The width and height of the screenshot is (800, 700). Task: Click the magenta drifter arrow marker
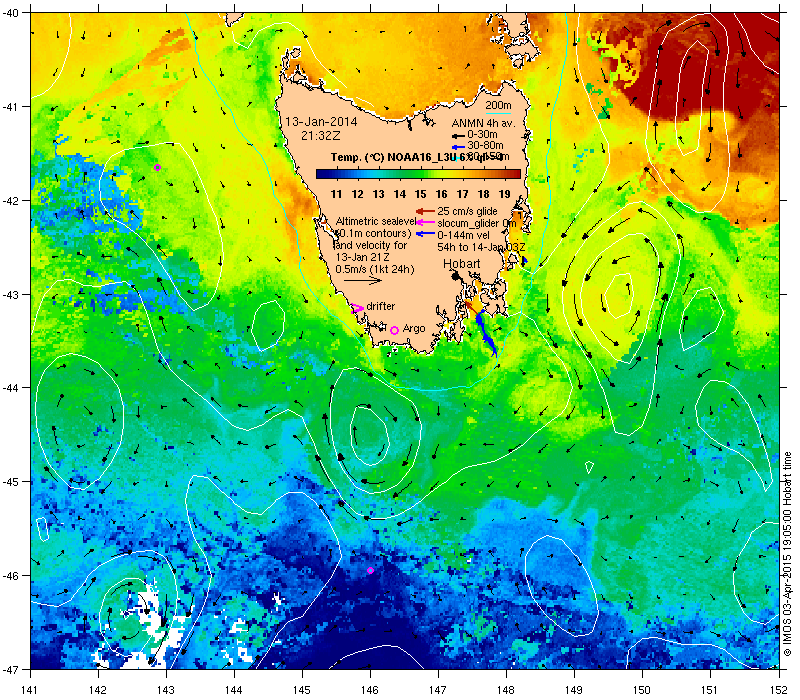pos(357,308)
